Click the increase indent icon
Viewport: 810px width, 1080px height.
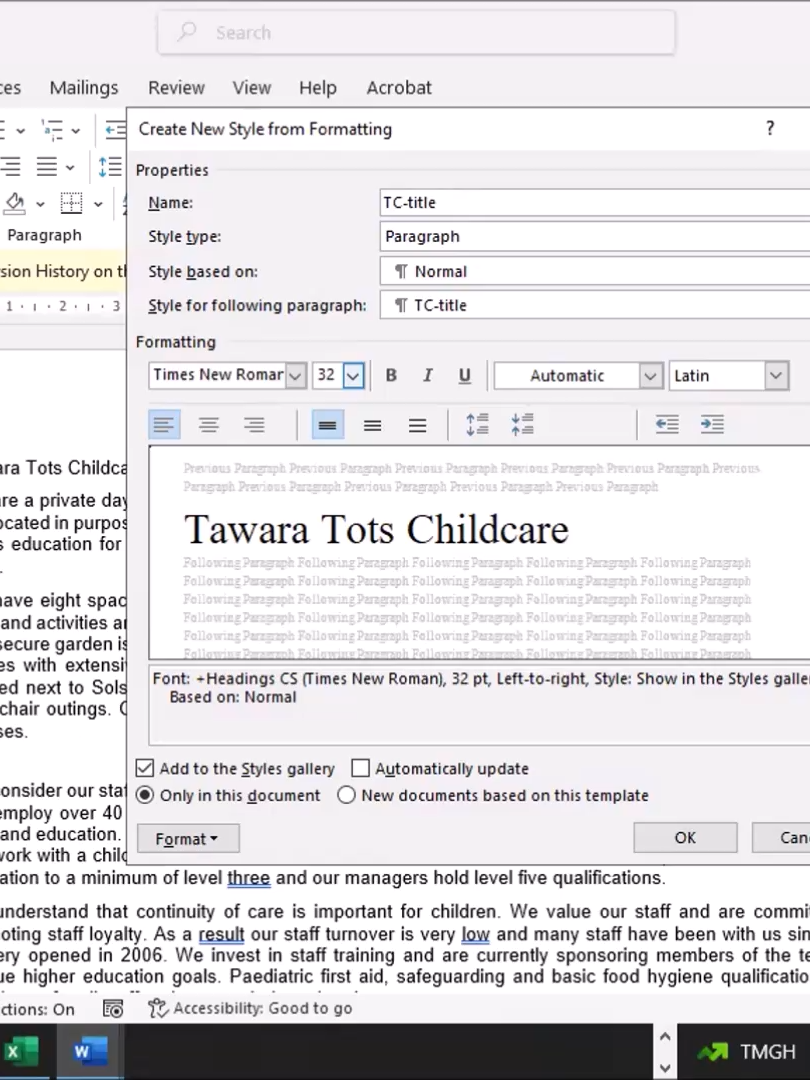point(712,424)
